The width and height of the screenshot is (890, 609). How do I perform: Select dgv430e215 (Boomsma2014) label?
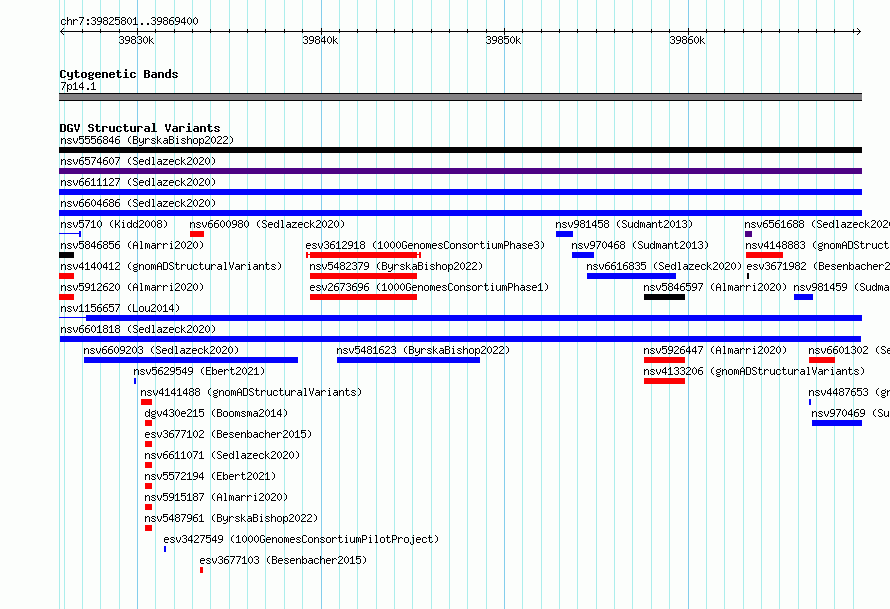tap(216, 413)
